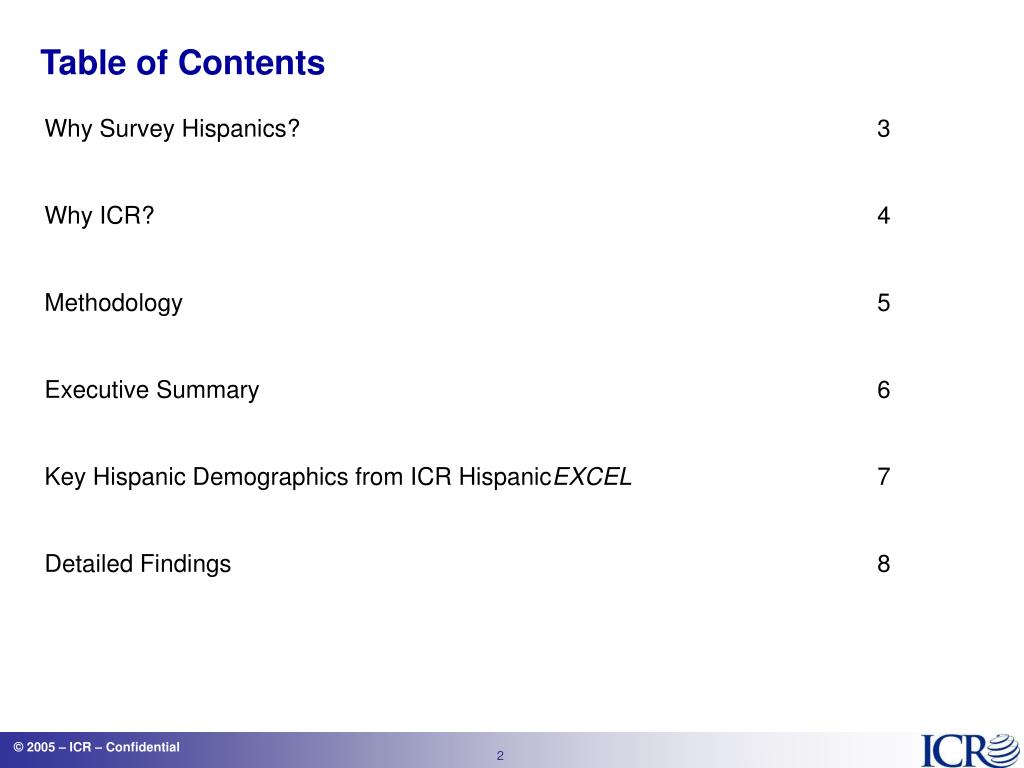The image size is (1024, 768).
Task: Select the 'Why ICR?' contents entry
Action: click(99, 216)
